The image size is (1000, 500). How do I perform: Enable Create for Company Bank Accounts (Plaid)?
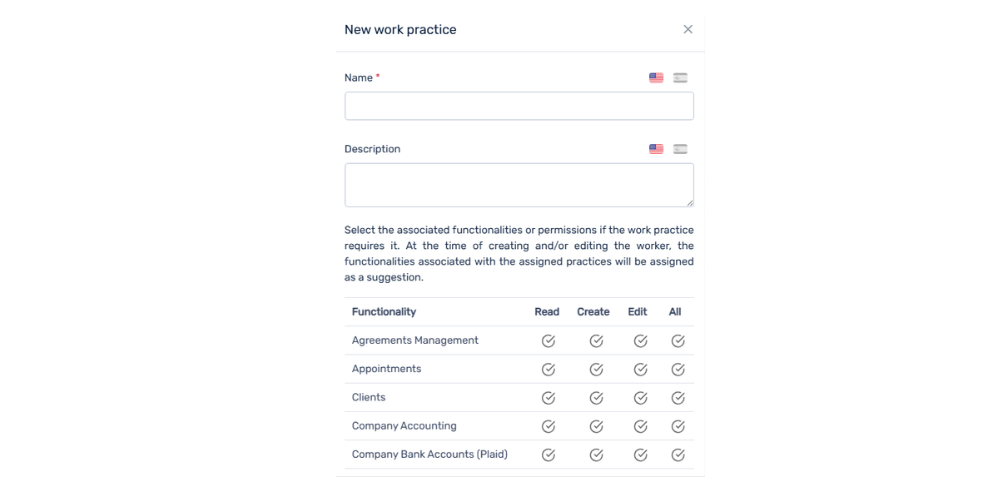point(596,455)
